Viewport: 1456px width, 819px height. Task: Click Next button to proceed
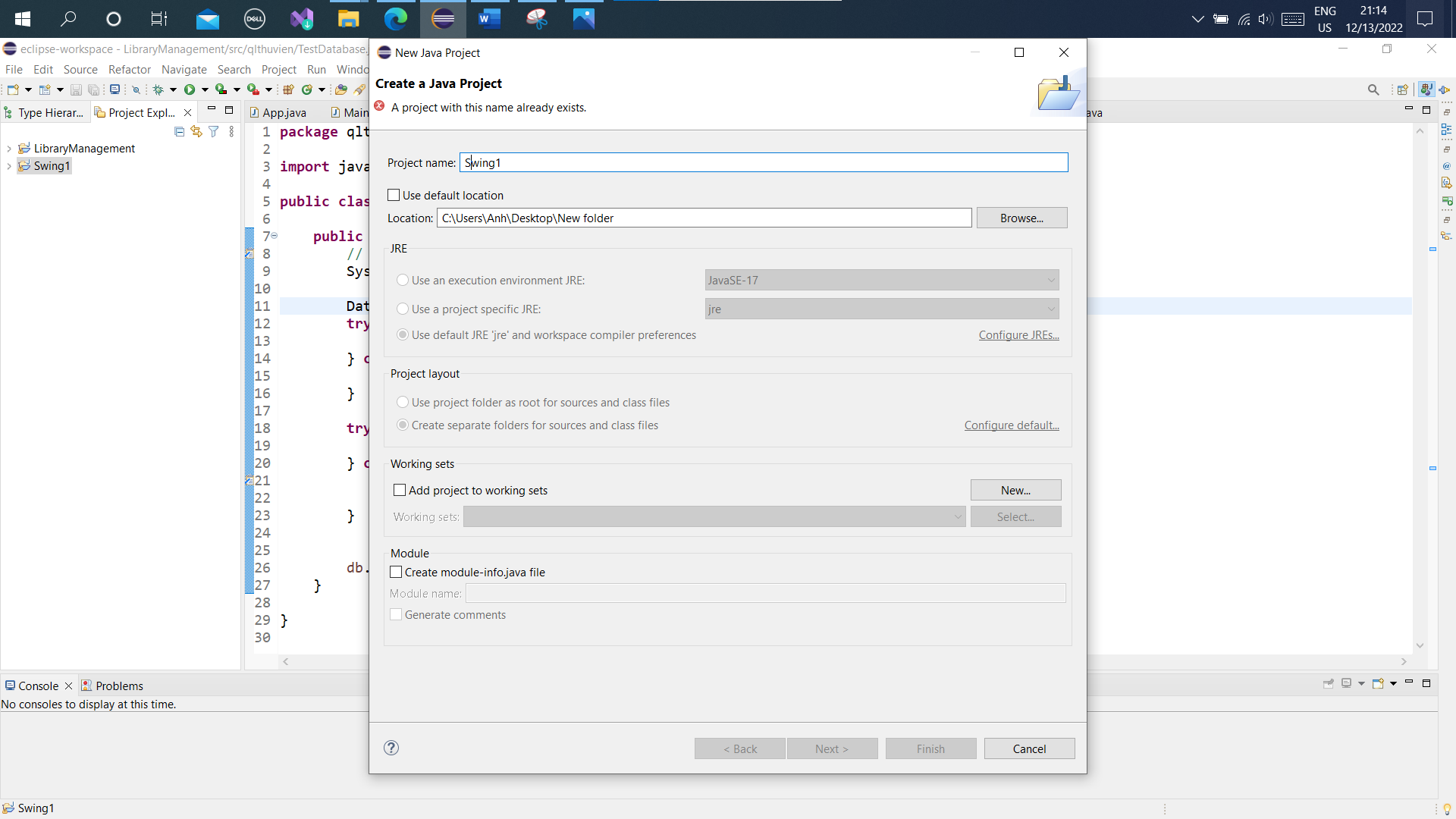point(831,748)
